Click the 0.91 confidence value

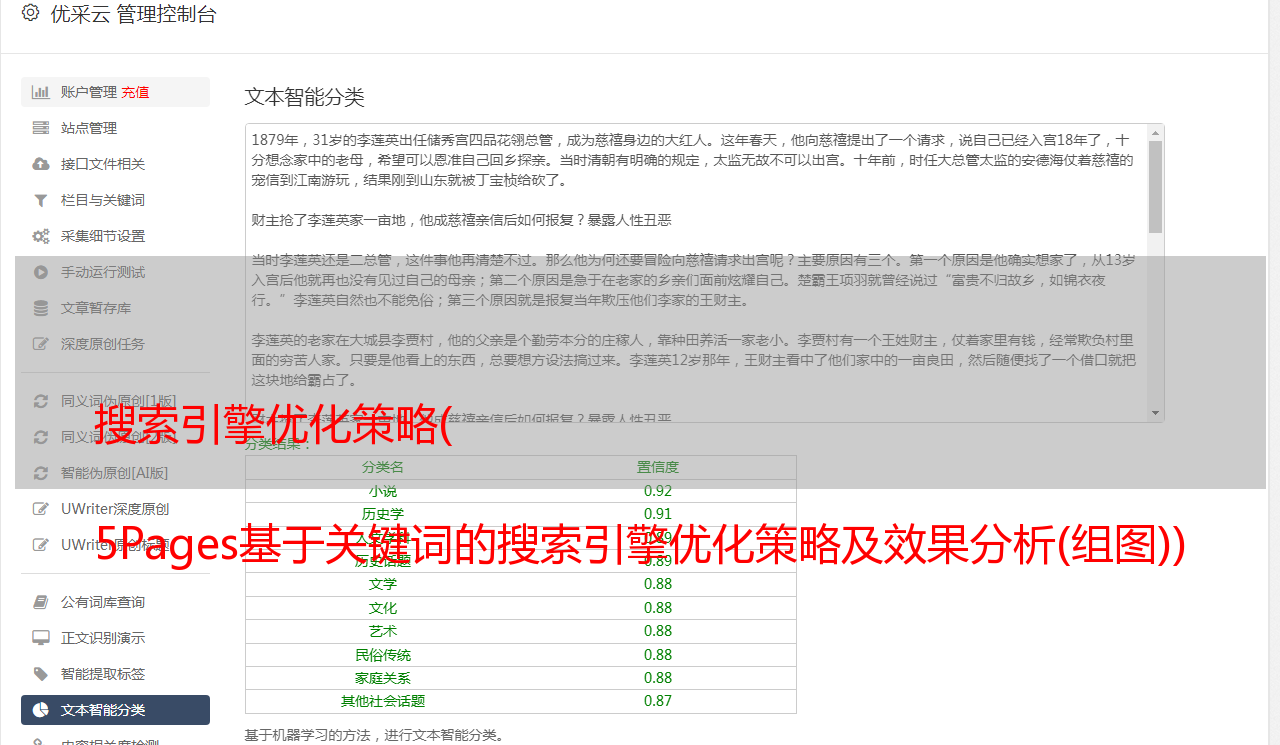click(658, 514)
